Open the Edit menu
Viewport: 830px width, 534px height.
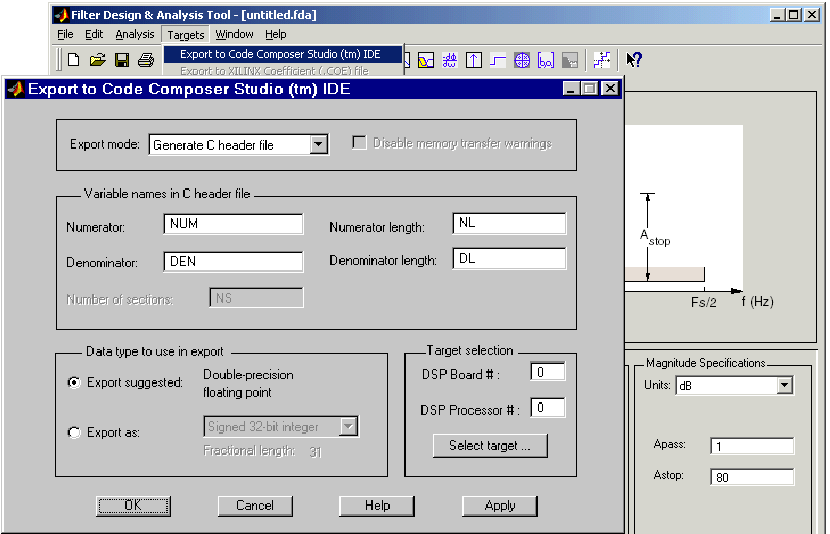tap(94, 34)
